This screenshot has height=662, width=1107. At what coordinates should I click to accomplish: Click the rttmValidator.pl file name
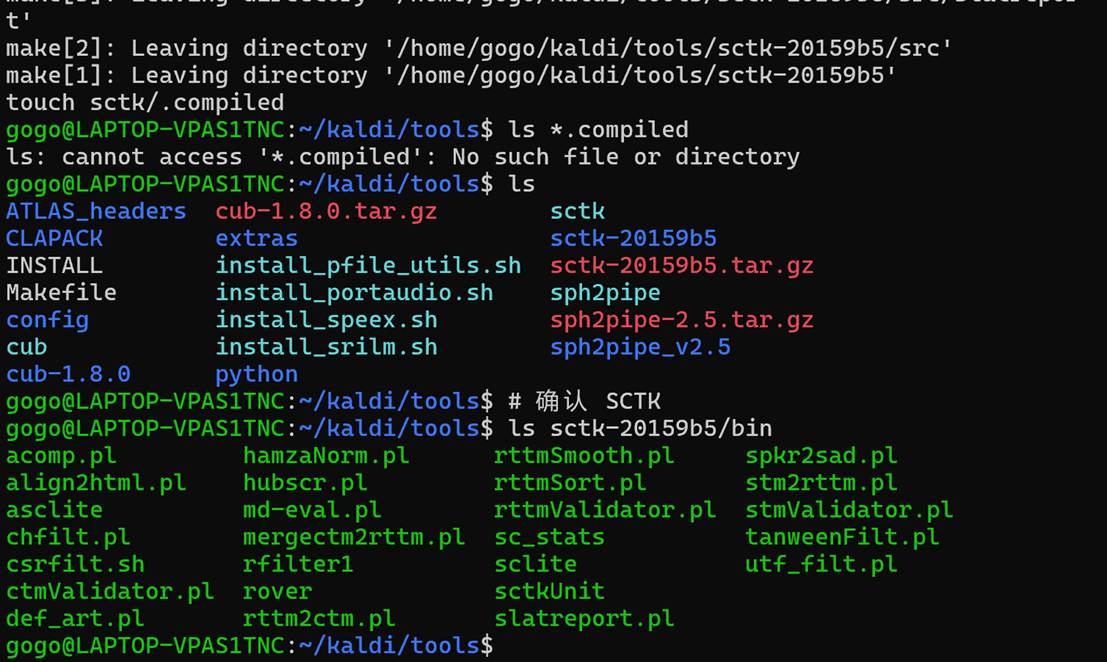click(605, 510)
